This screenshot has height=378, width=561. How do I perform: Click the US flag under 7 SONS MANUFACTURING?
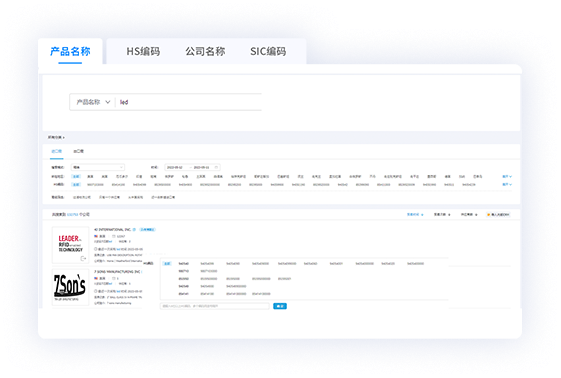click(96, 278)
